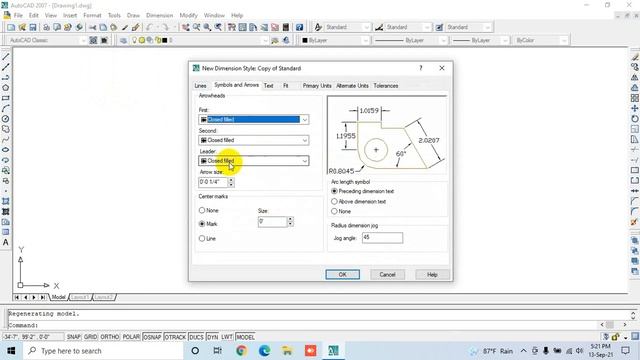Open the Second arrowhead dropdown
Screen dimensions: 640x360
(x=304, y=140)
